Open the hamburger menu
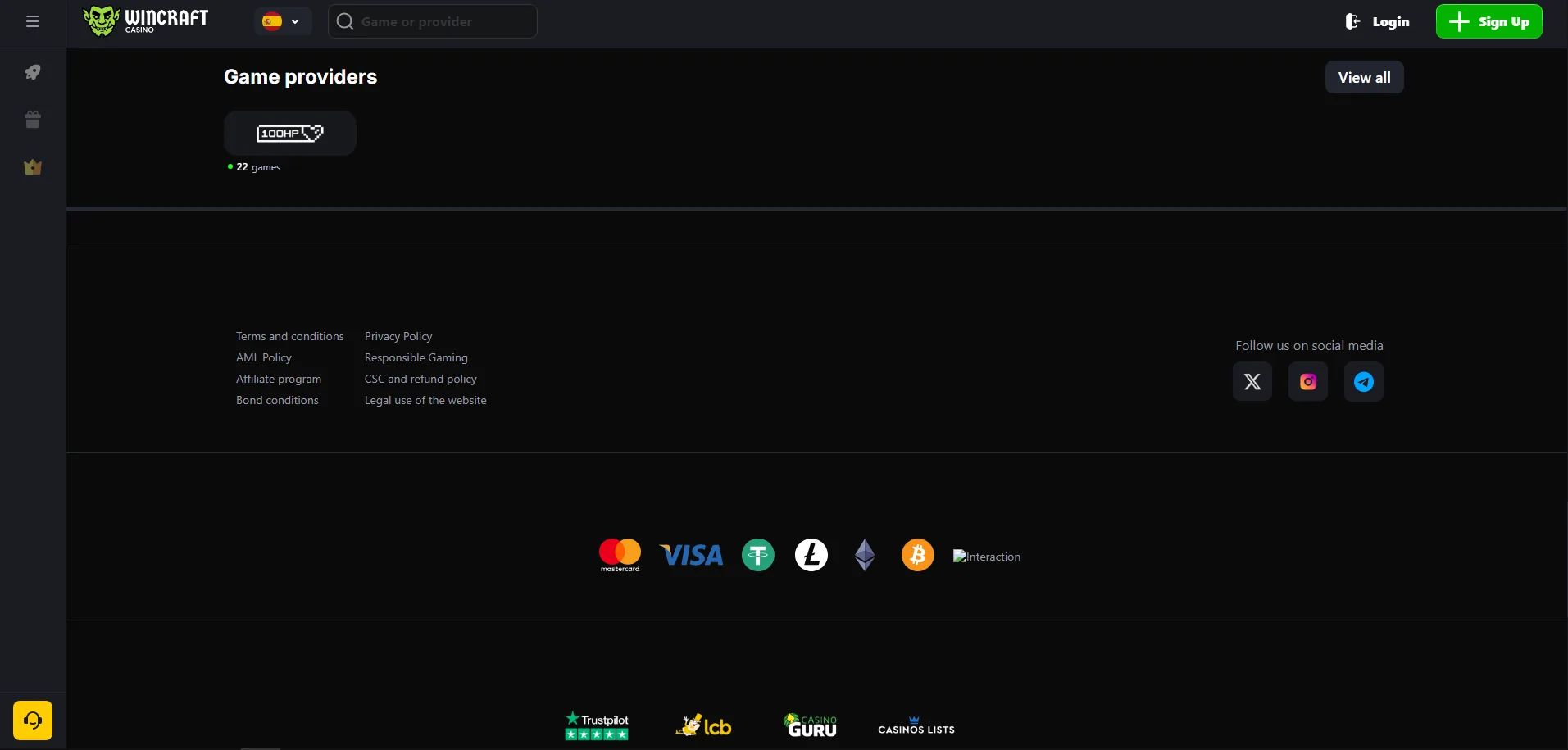1568x750 pixels. click(x=33, y=21)
